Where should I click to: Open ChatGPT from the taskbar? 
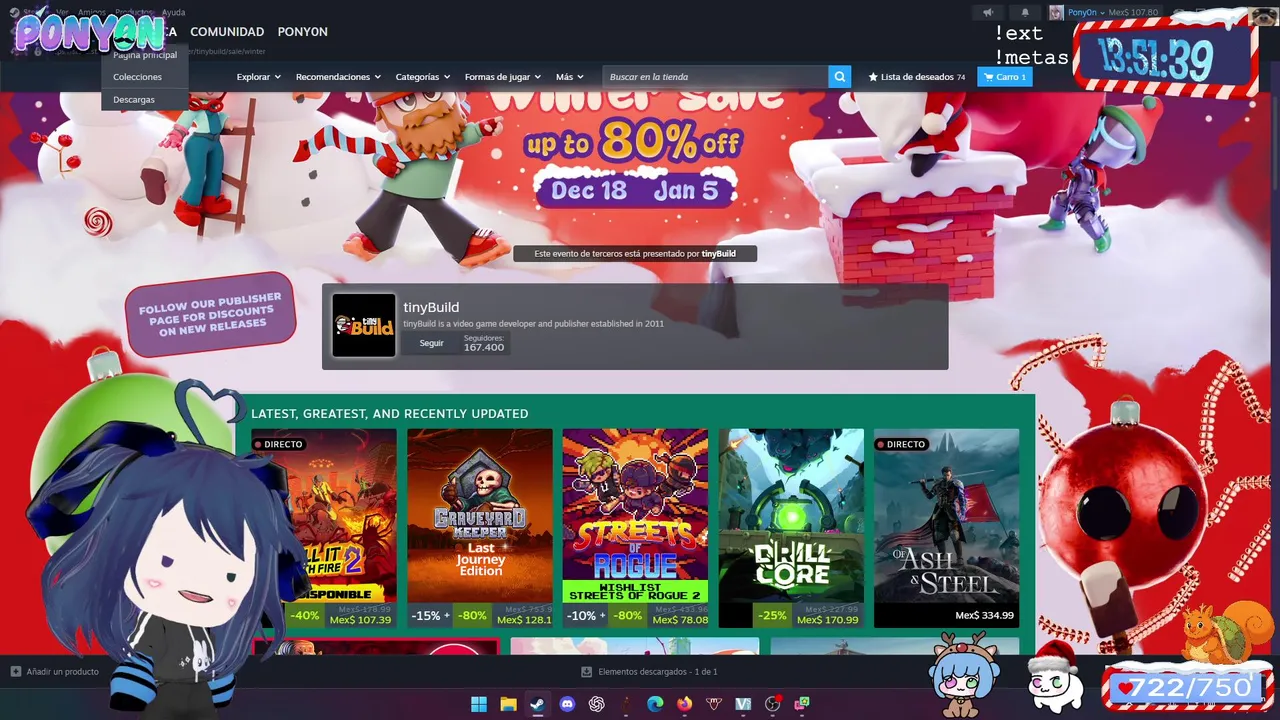(x=597, y=704)
